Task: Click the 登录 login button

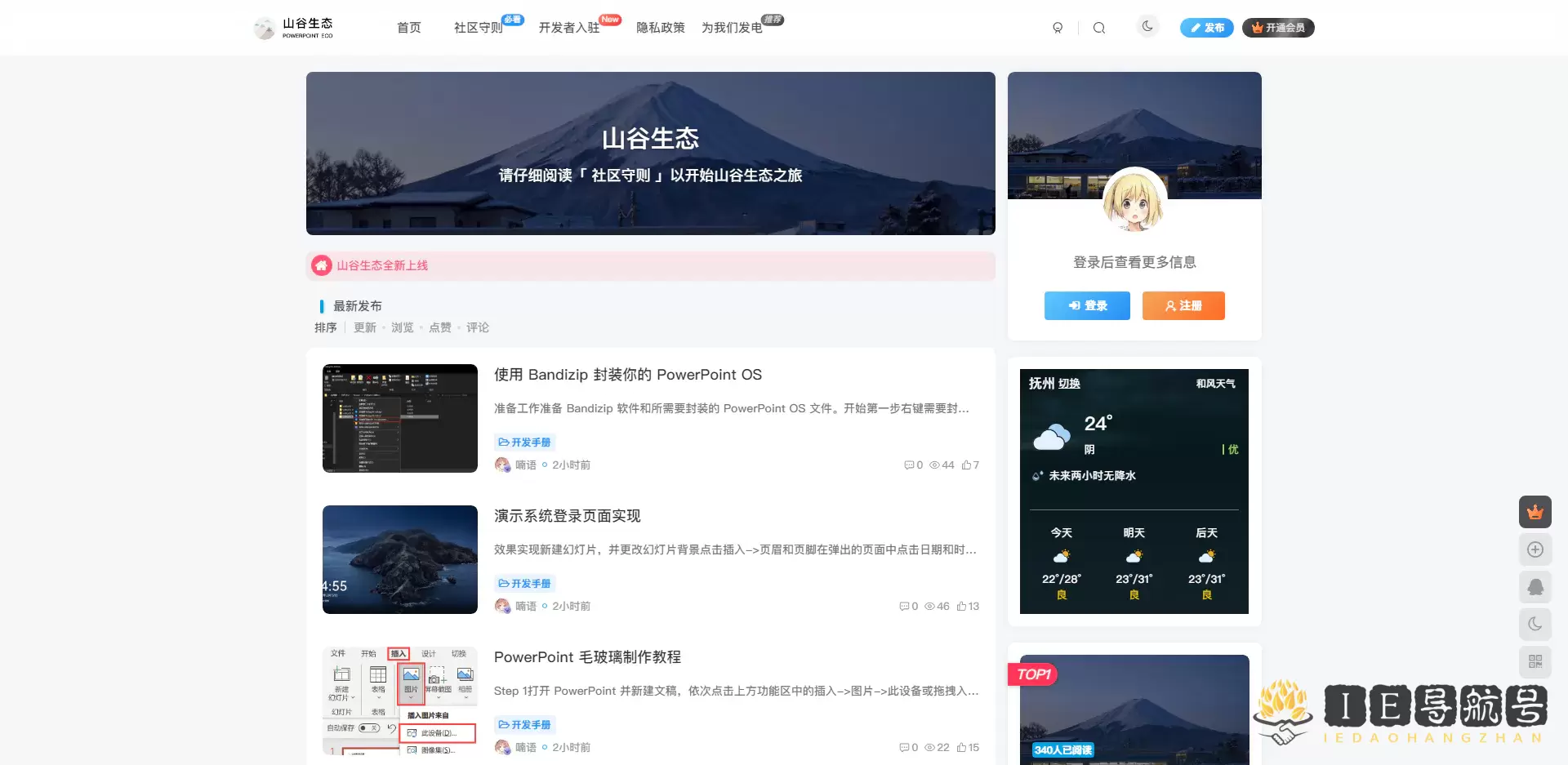Action: coord(1087,305)
